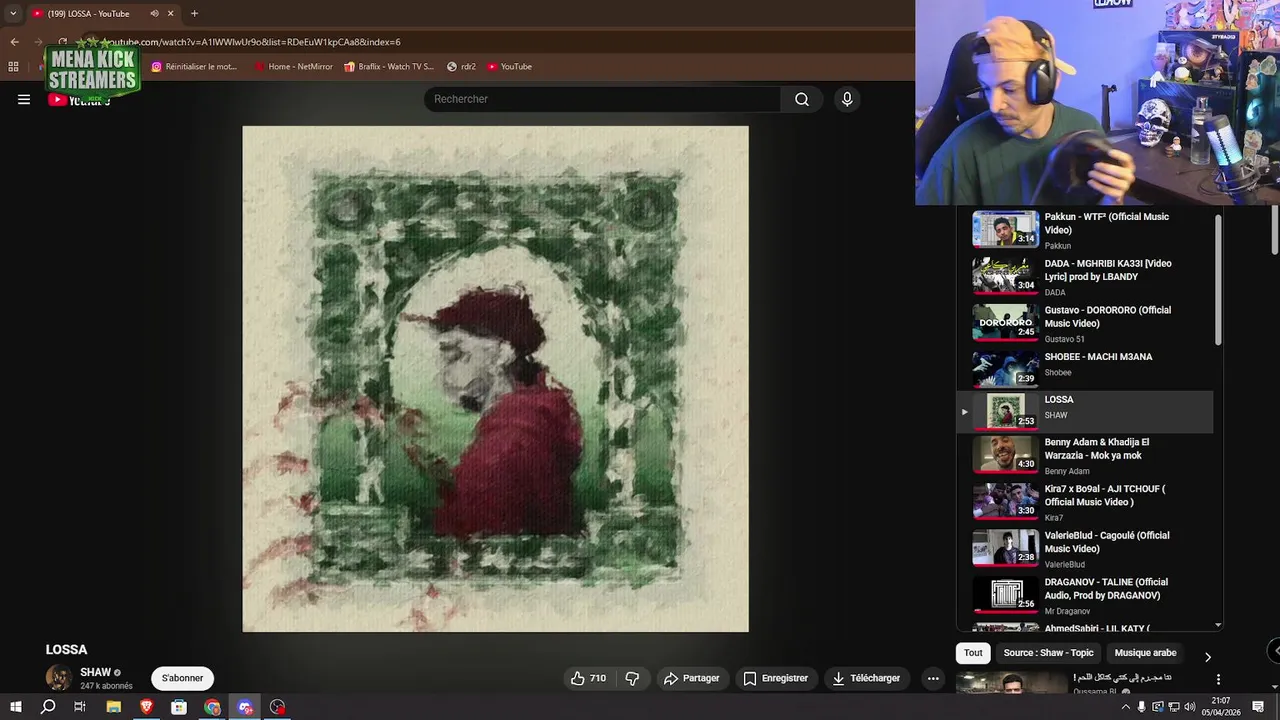Focus the Rechercher search field

[603, 99]
